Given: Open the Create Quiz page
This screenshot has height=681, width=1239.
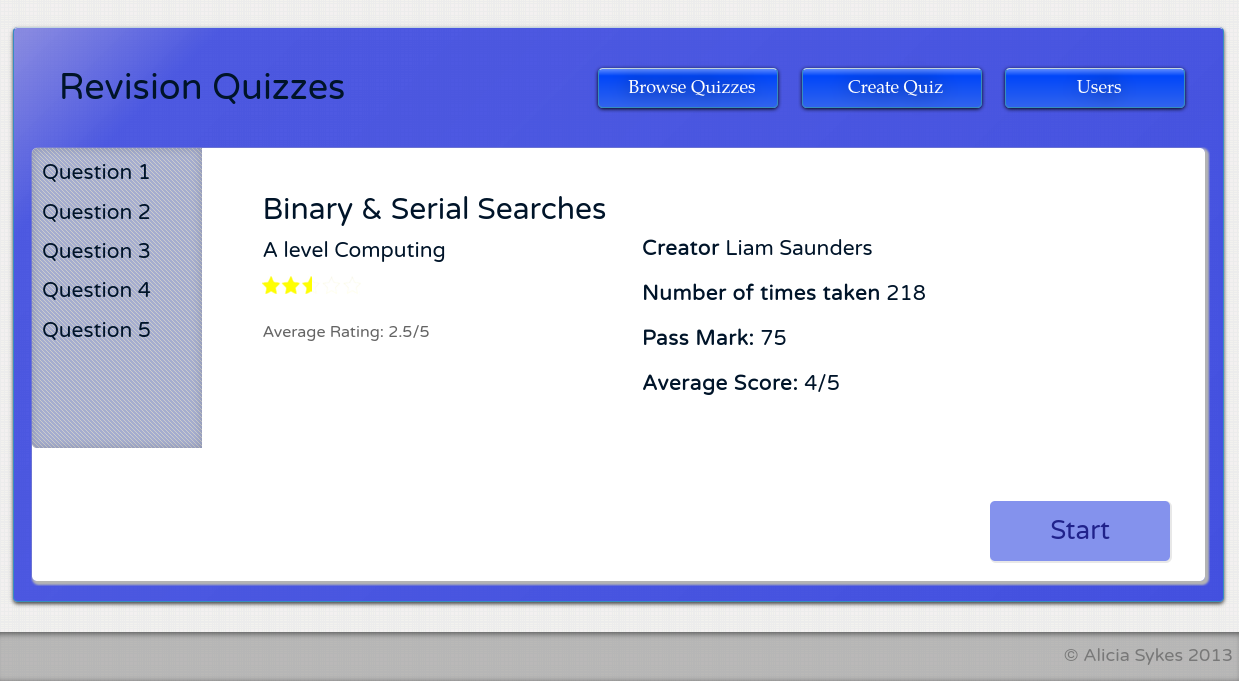Looking at the screenshot, I should coord(891,88).
